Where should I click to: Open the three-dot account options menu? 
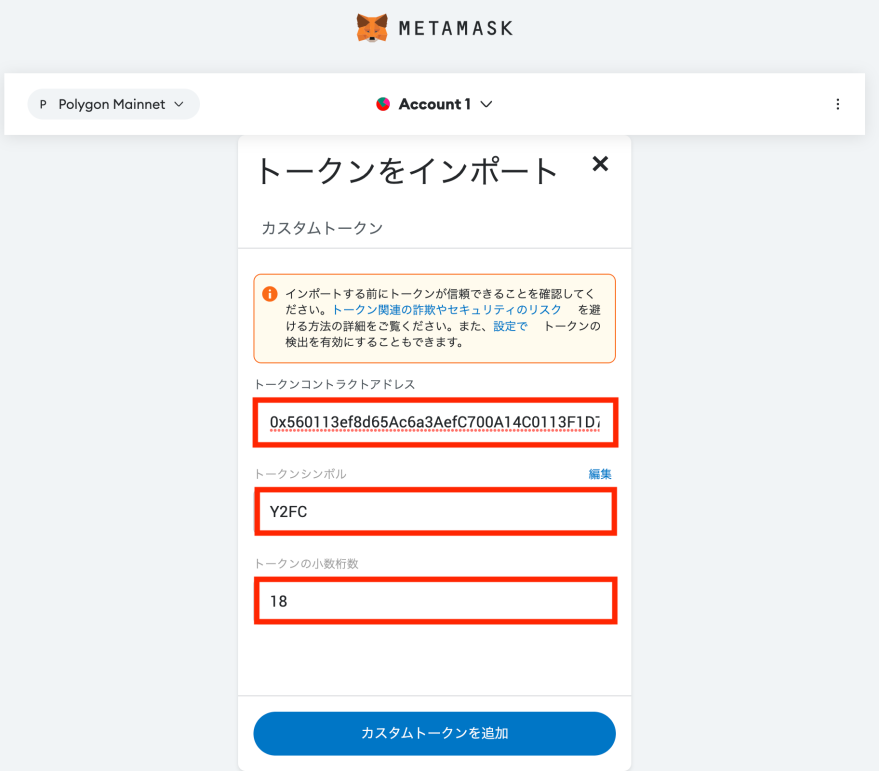[838, 104]
